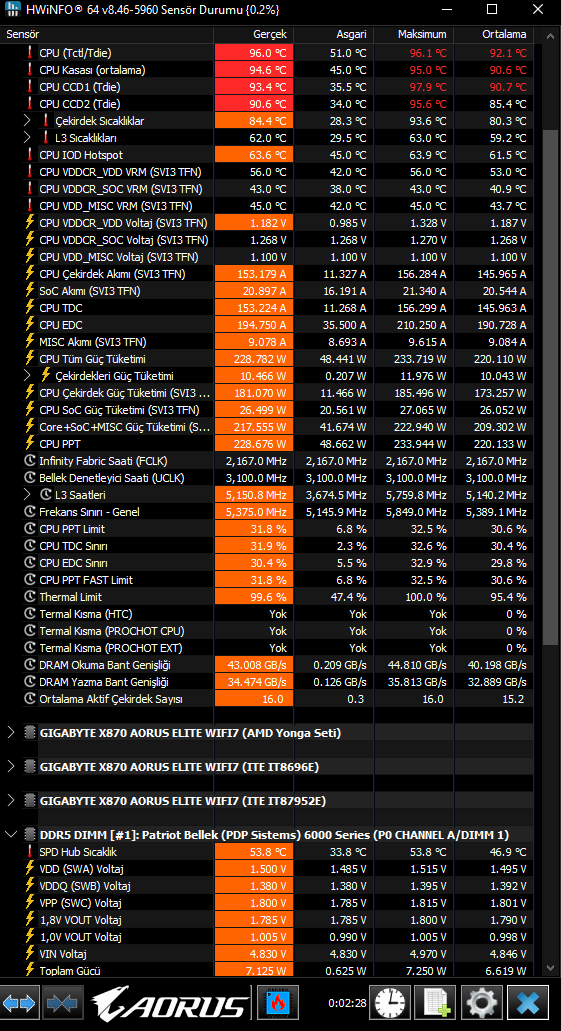Click the Asgari column header
Viewport: 561px width, 1031px height.
[333, 34]
